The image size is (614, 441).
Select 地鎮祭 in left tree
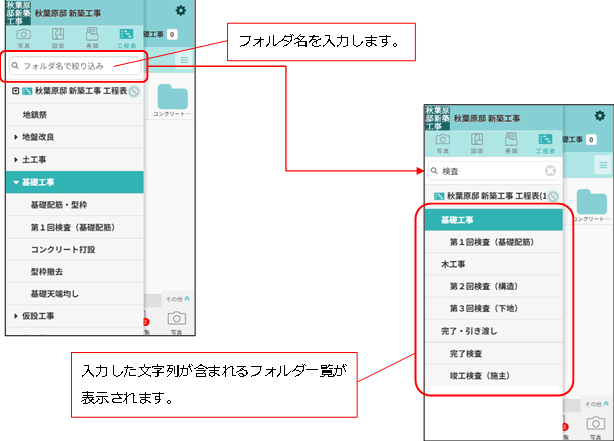pyautogui.click(x=37, y=115)
